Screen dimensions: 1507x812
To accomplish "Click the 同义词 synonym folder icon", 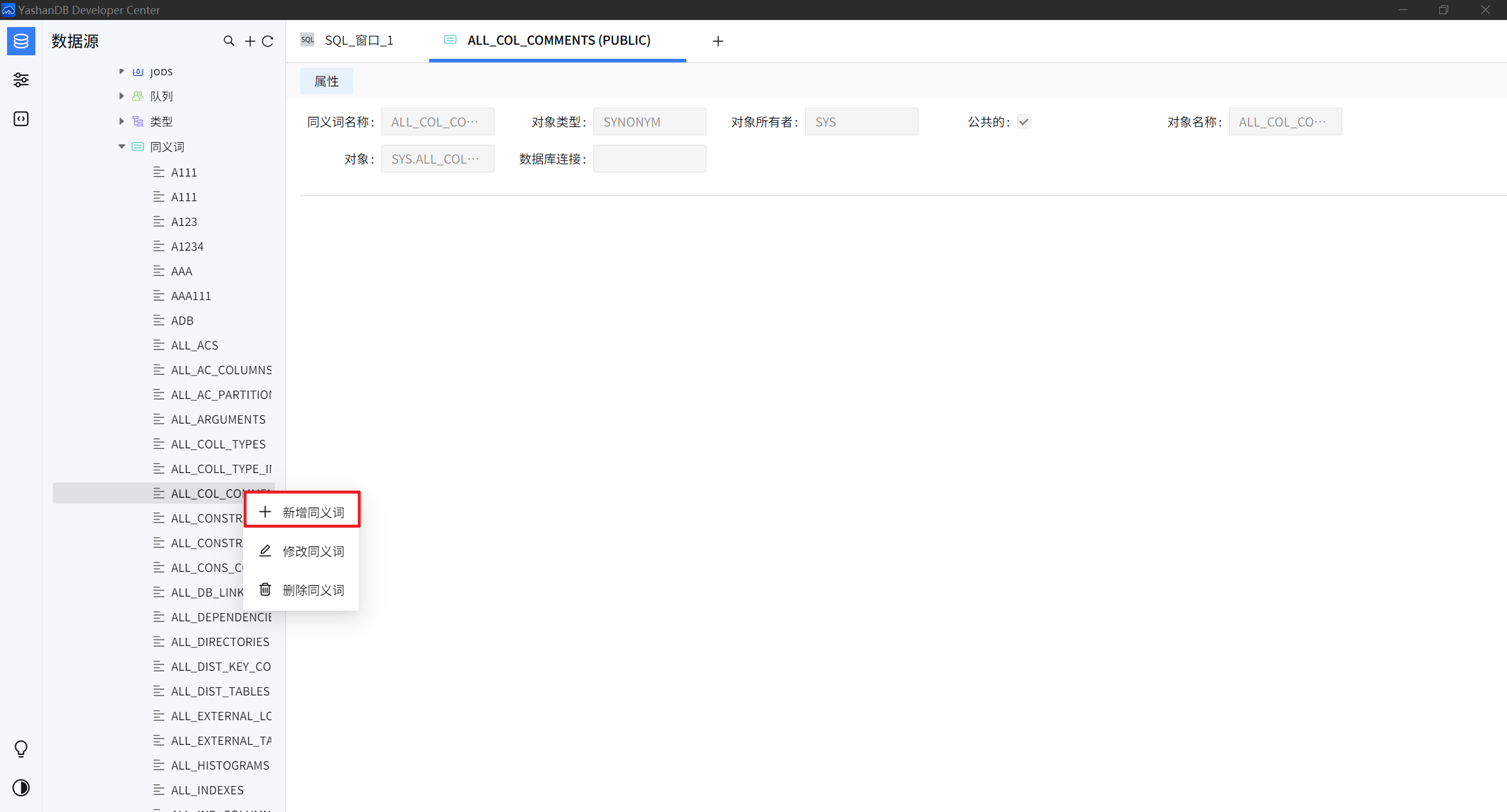I will pos(138,147).
